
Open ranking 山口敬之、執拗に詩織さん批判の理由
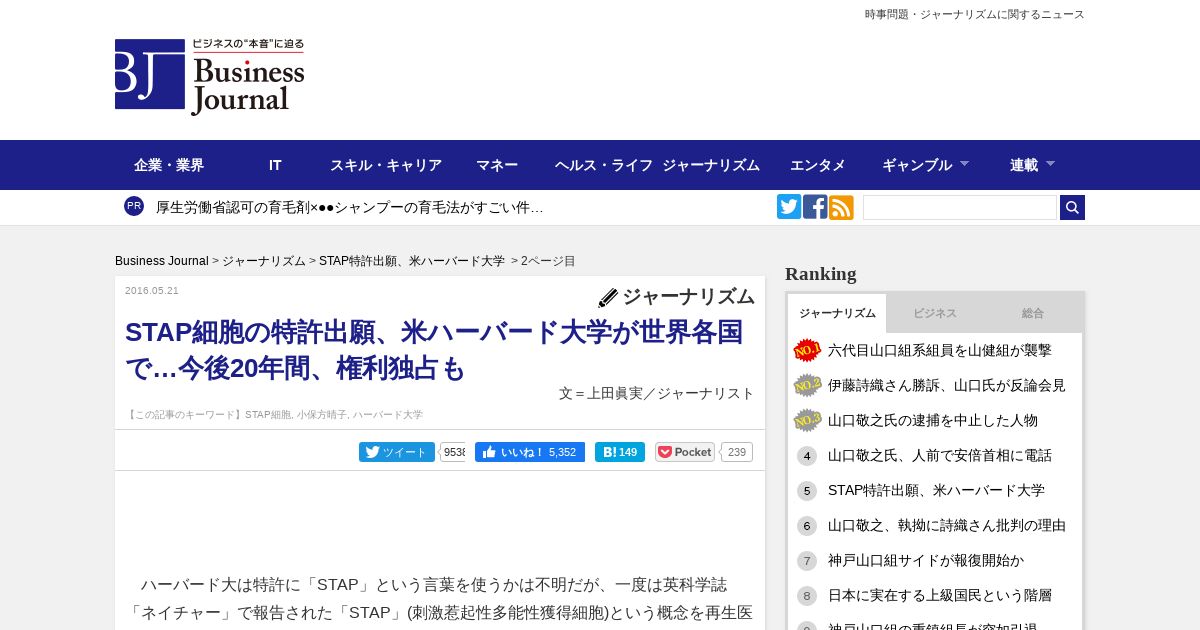[947, 525]
